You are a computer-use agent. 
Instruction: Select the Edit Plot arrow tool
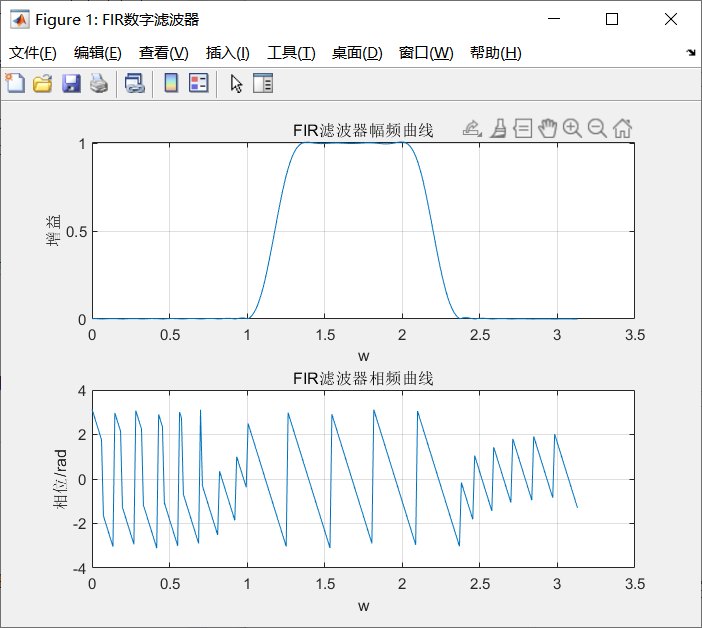pos(236,84)
